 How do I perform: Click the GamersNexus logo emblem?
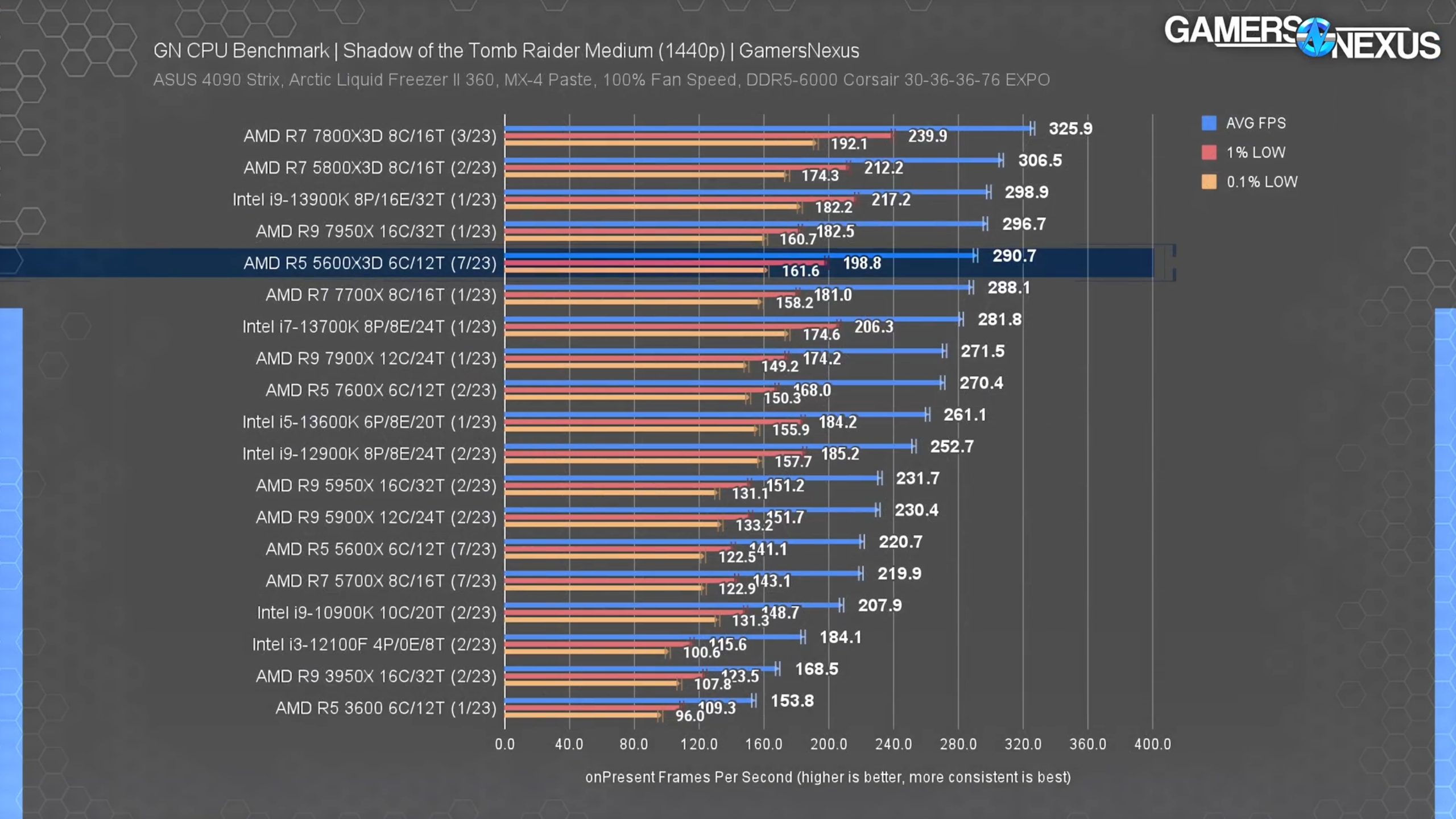pos(1314,38)
